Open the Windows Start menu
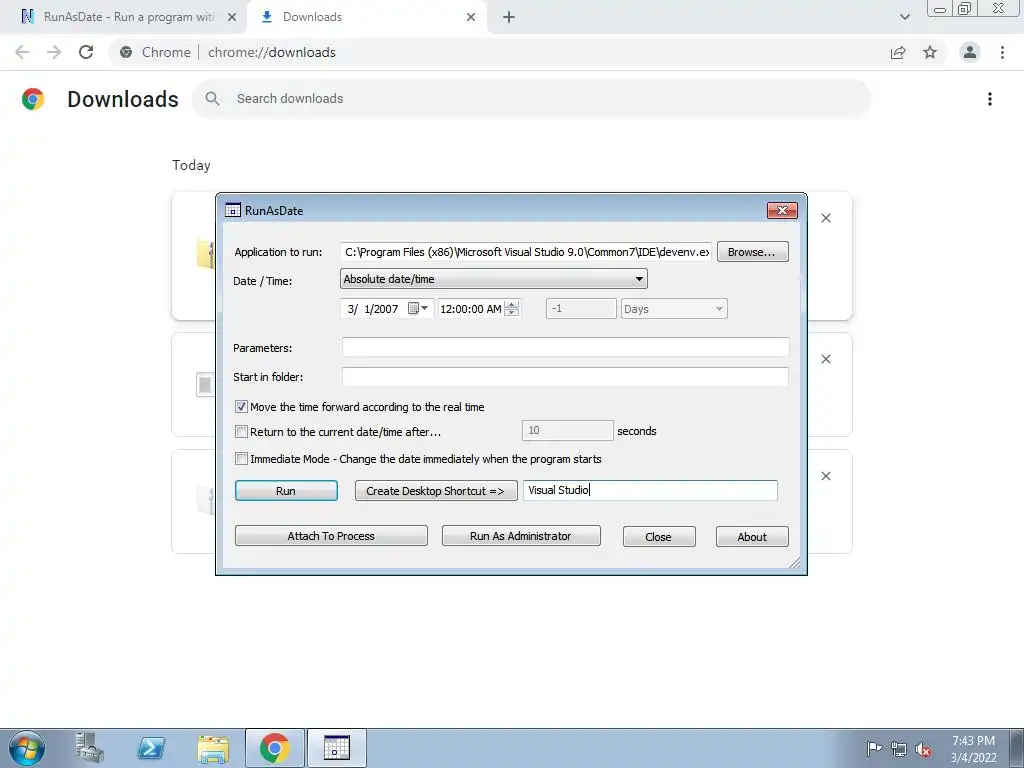Image resolution: width=1024 pixels, height=768 pixels. (26, 748)
